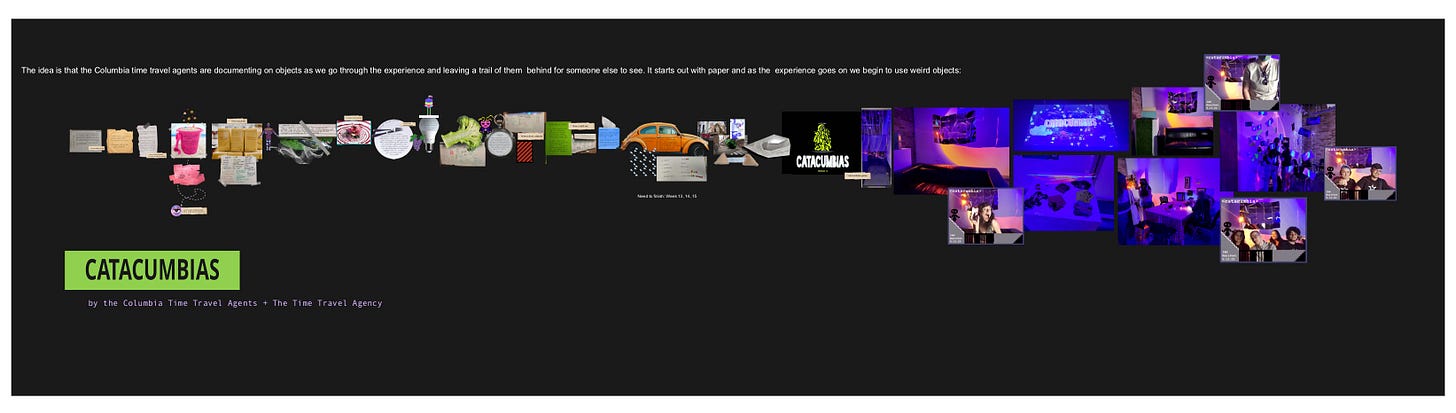Click the crowd photo by brick wall
The width and height of the screenshot is (1456, 413).
[x=1278, y=150]
